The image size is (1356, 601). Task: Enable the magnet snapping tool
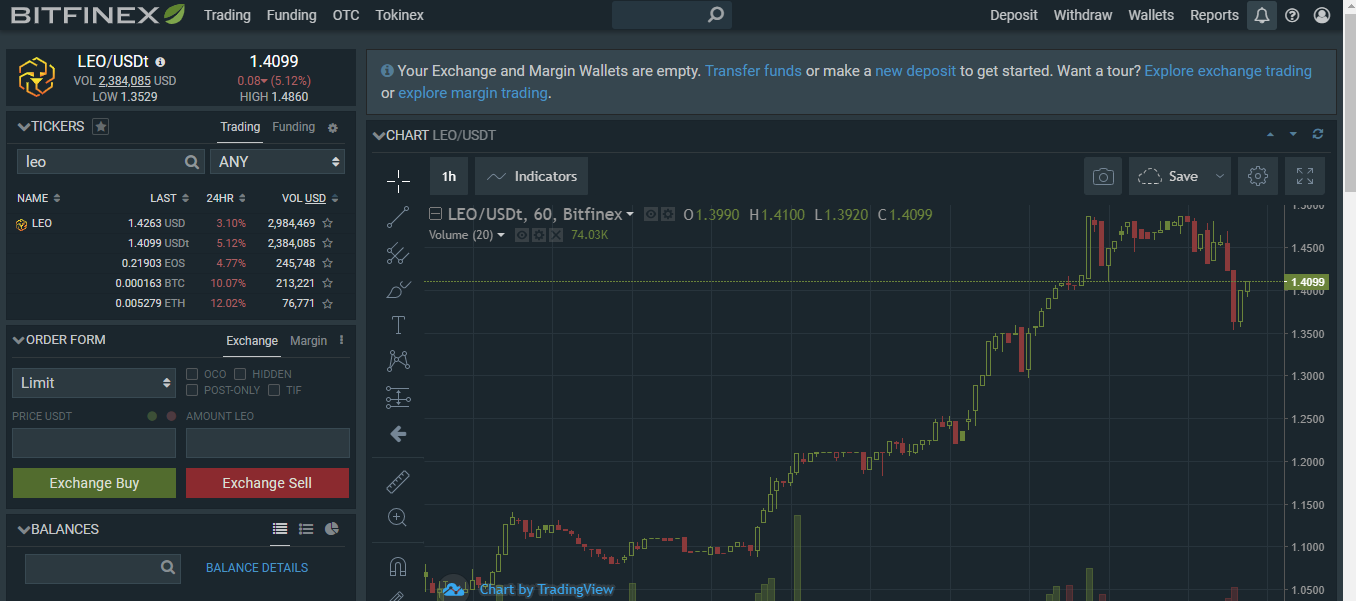[397, 565]
